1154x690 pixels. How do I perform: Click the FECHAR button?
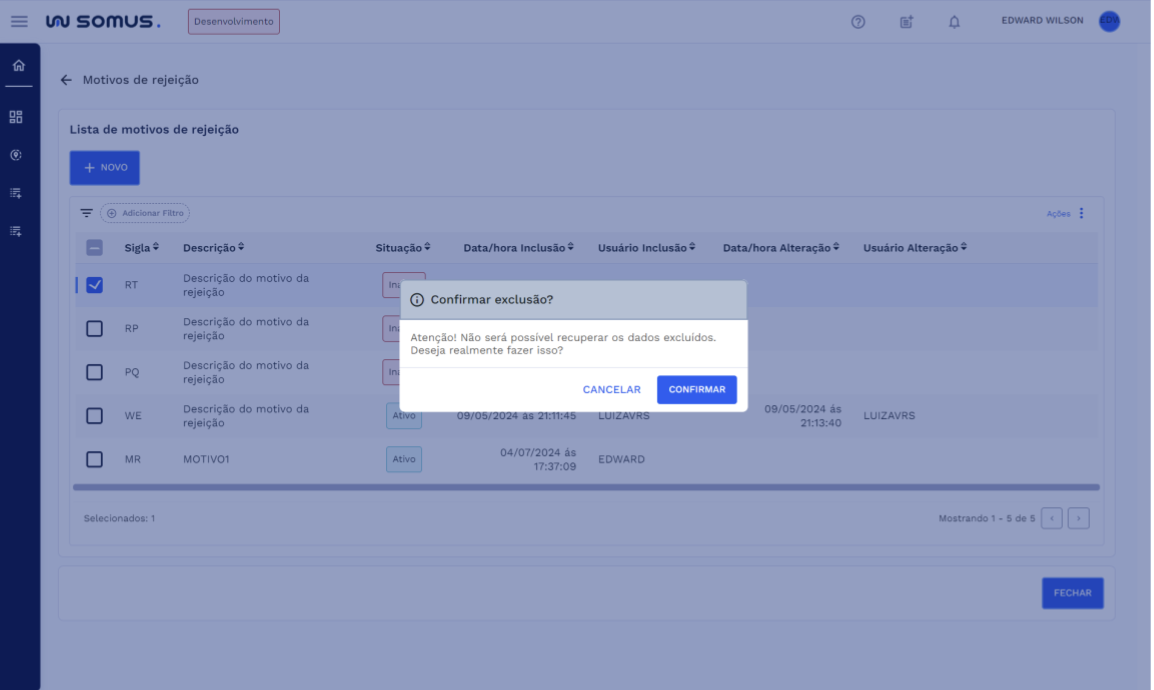[x=1072, y=593]
